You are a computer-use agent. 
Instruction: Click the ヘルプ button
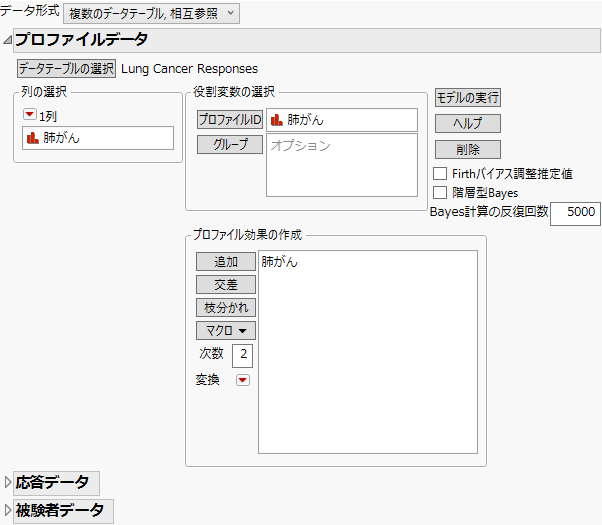467,123
